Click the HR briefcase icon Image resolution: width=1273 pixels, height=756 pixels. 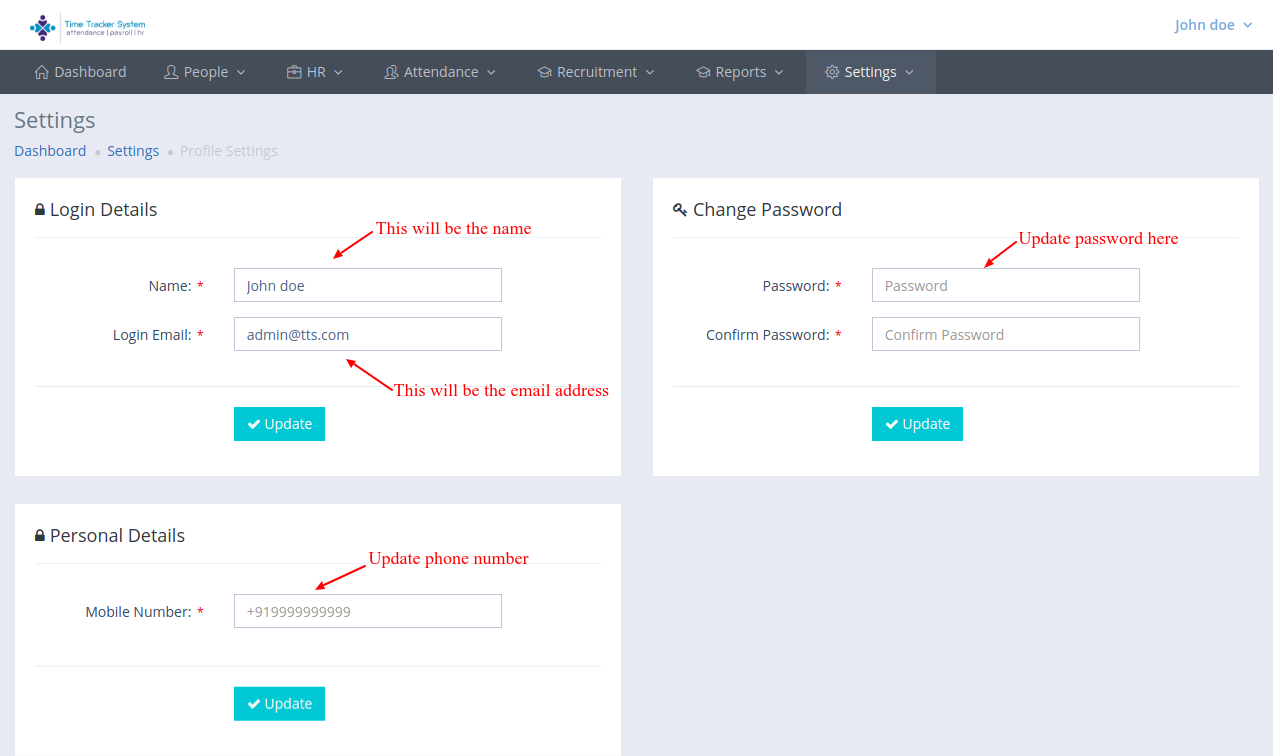[x=294, y=72]
